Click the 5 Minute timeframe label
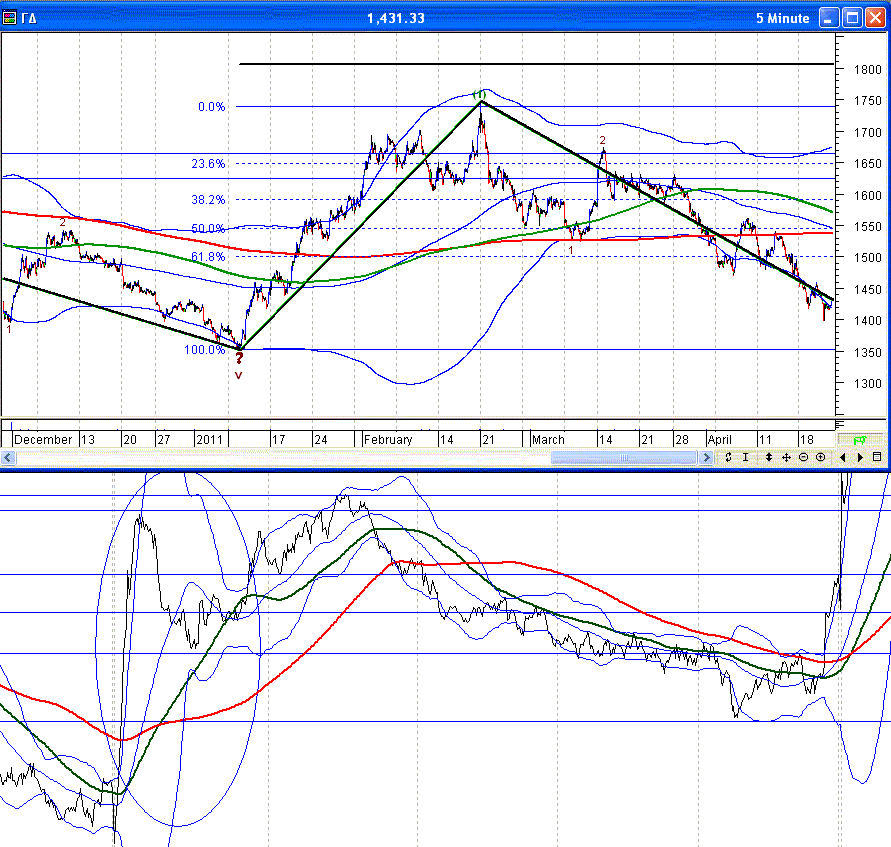This screenshot has height=847, width=891. click(x=782, y=18)
